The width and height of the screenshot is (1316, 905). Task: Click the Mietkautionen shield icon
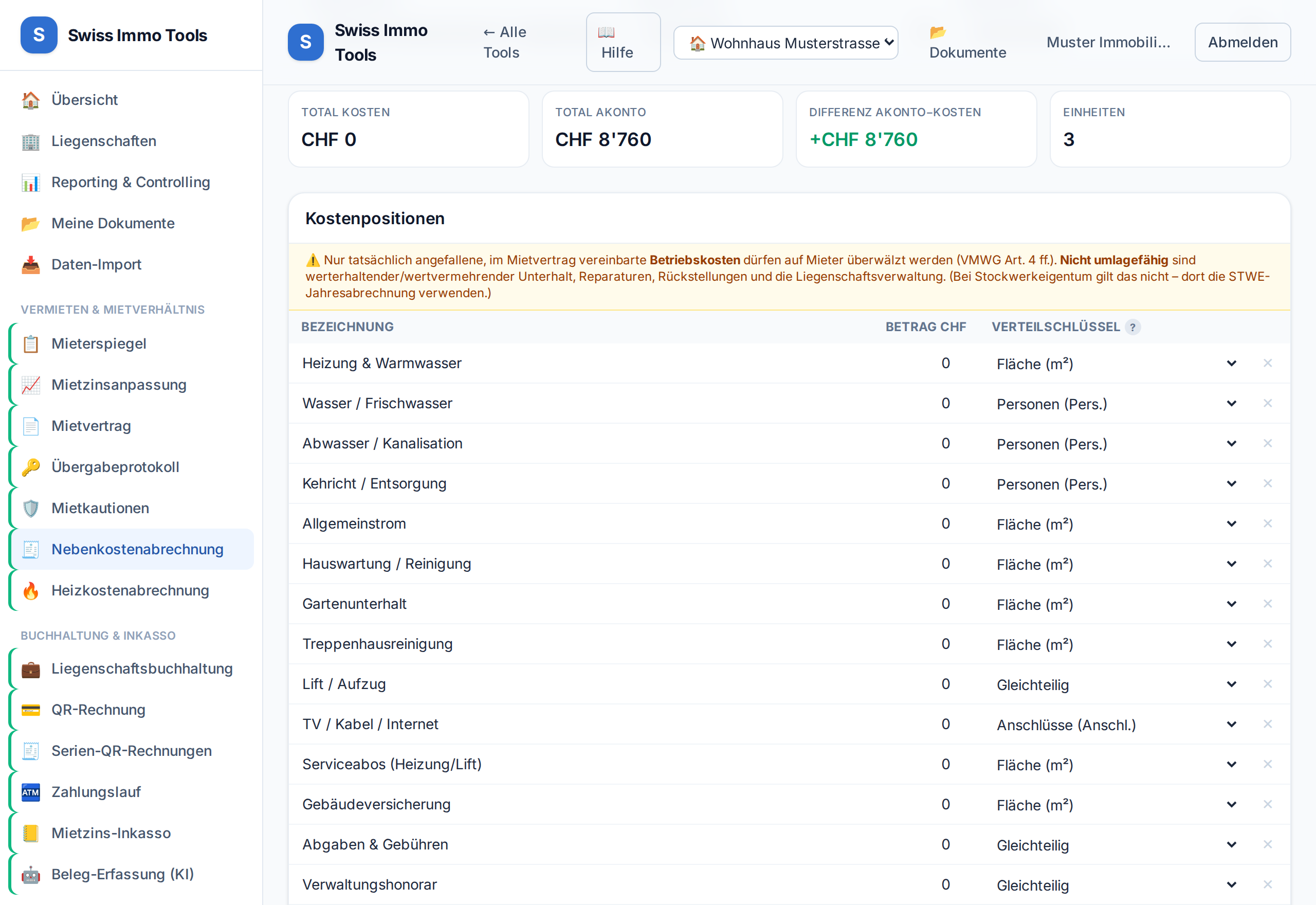(x=31, y=508)
